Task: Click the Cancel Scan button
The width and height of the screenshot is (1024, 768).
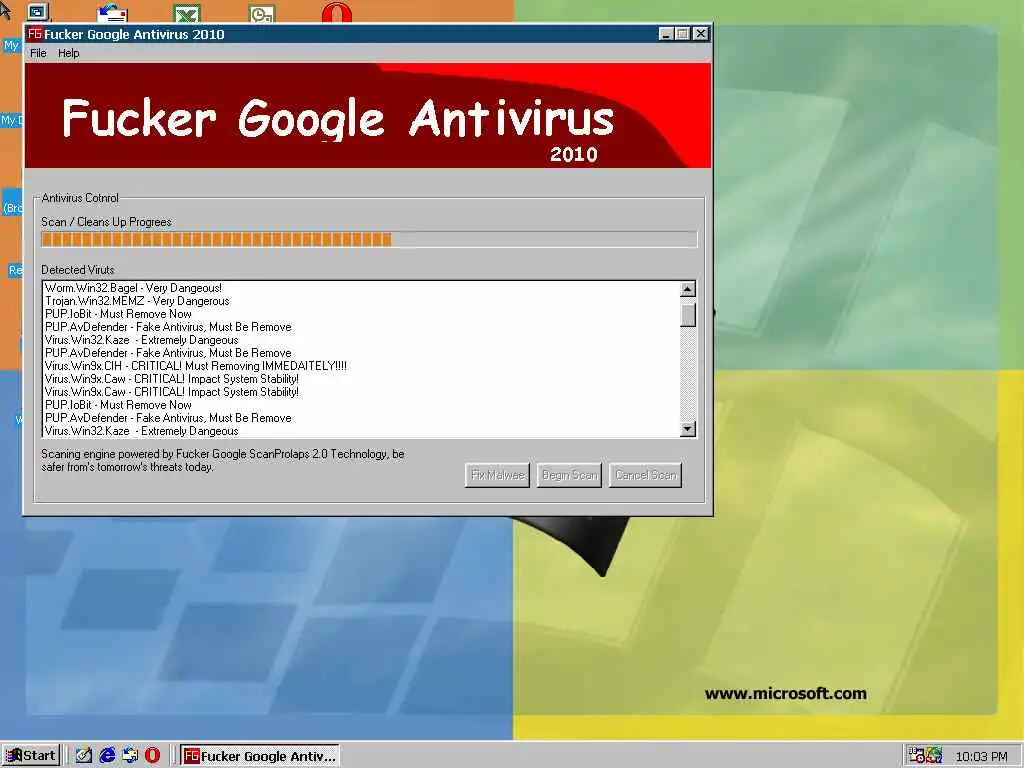Action: [x=646, y=475]
